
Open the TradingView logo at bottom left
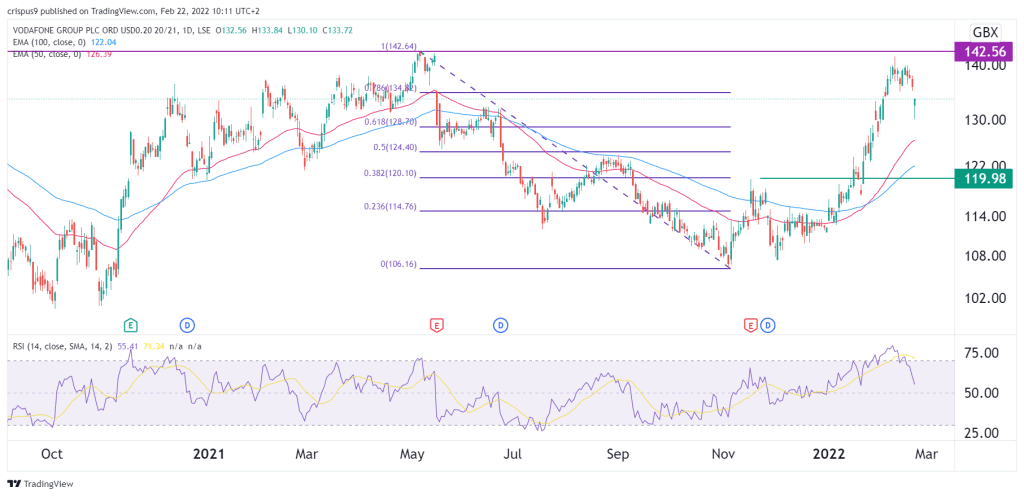click(40, 484)
